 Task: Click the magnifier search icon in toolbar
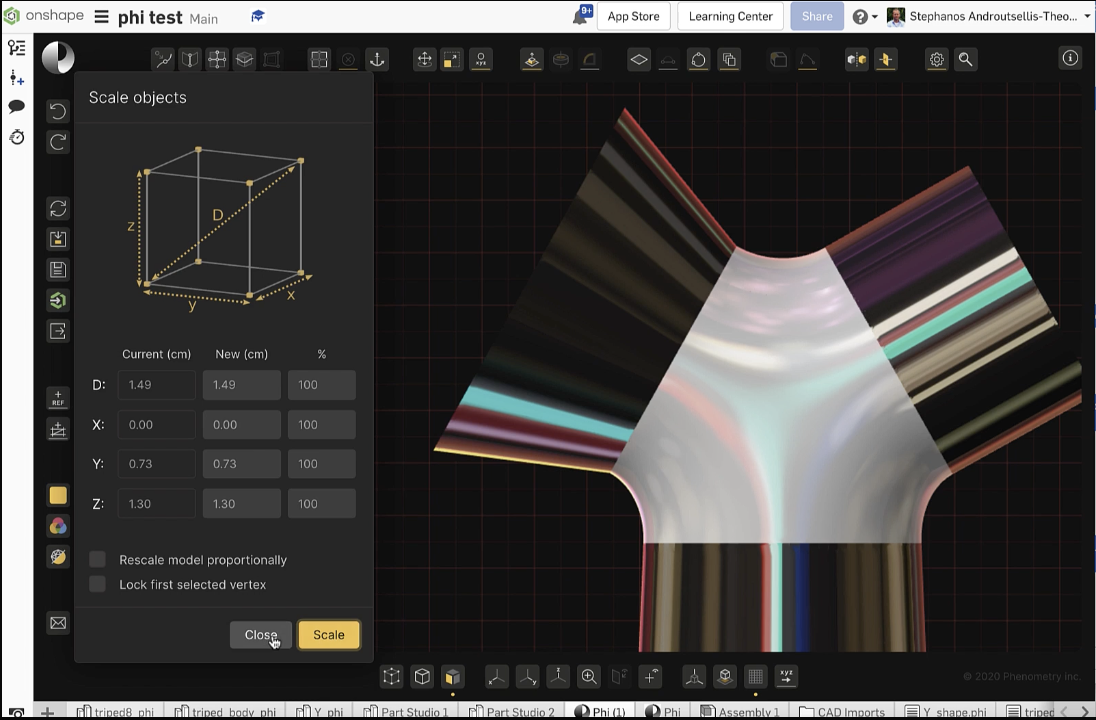coord(965,60)
